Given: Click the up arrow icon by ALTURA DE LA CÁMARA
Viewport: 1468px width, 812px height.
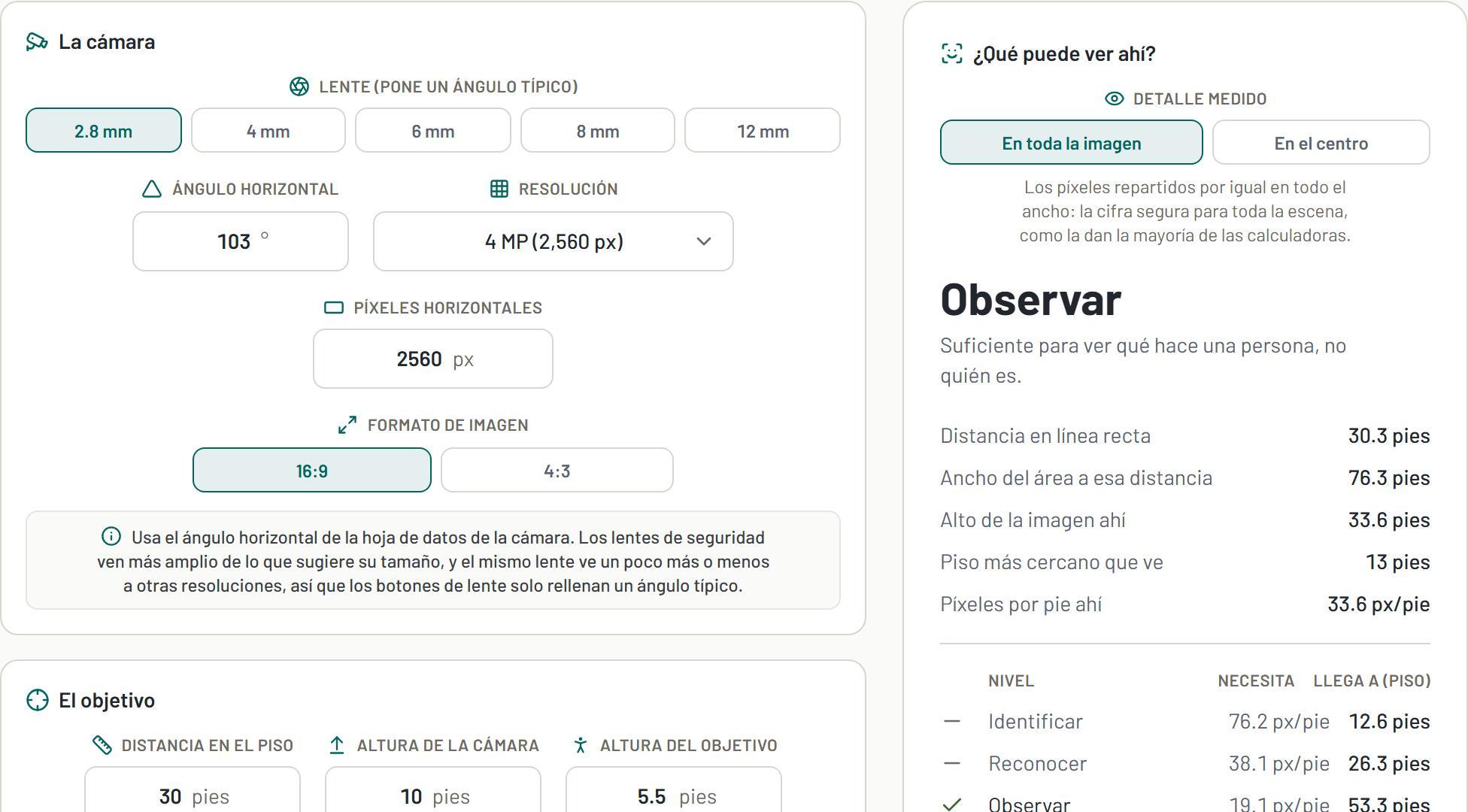Looking at the screenshot, I should 337,745.
